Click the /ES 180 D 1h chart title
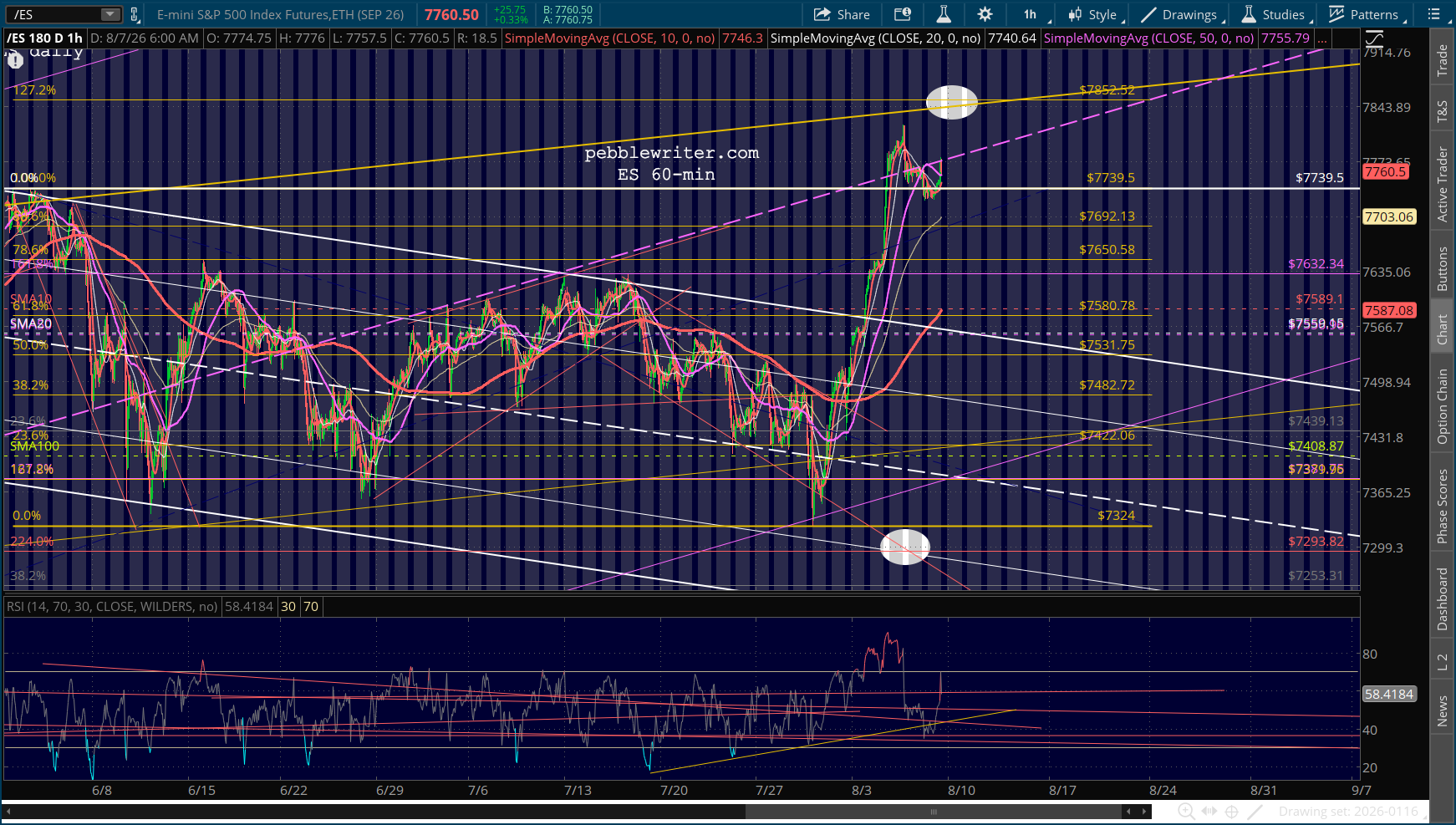The width and height of the screenshot is (1456, 825). (x=44, y=38)
